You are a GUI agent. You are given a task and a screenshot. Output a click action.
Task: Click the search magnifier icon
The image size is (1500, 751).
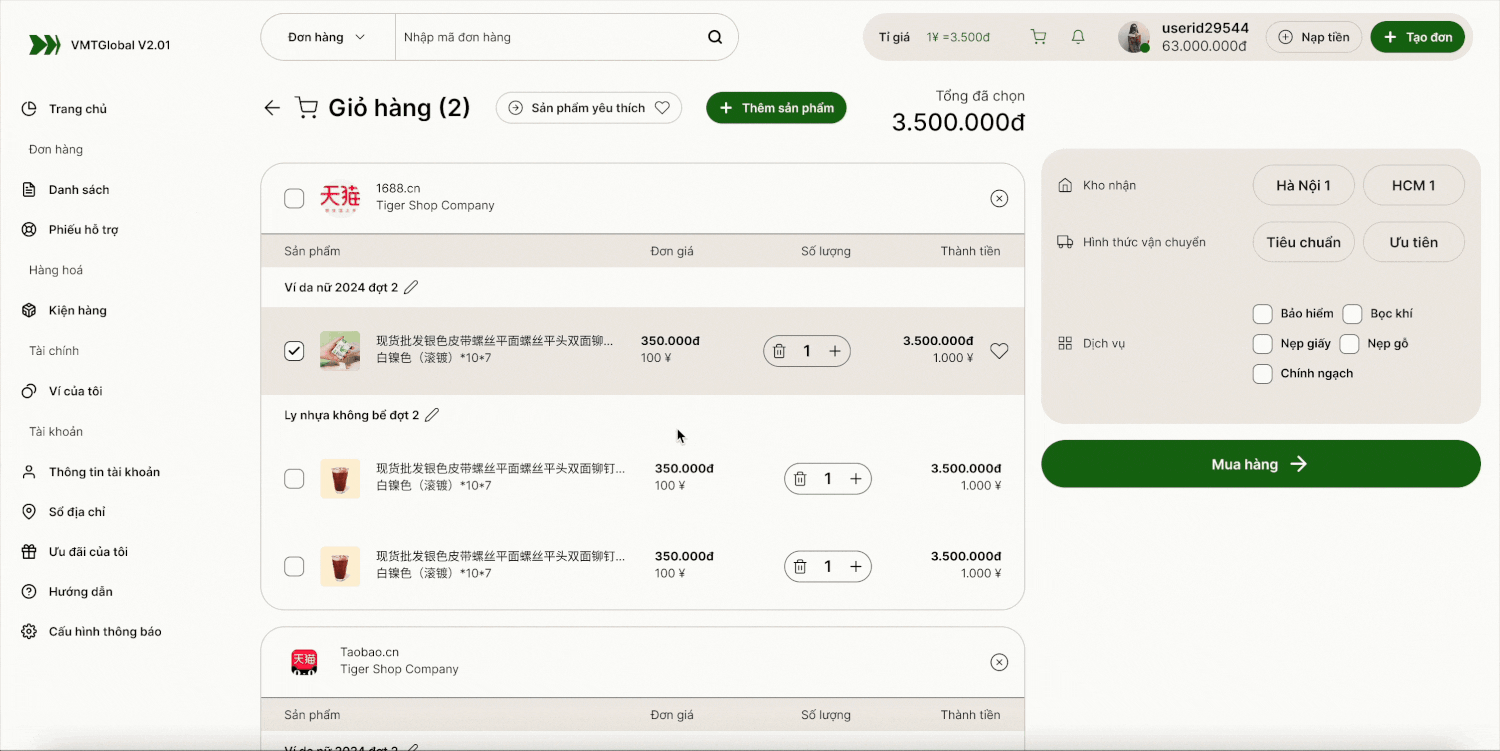click(715, 37)
